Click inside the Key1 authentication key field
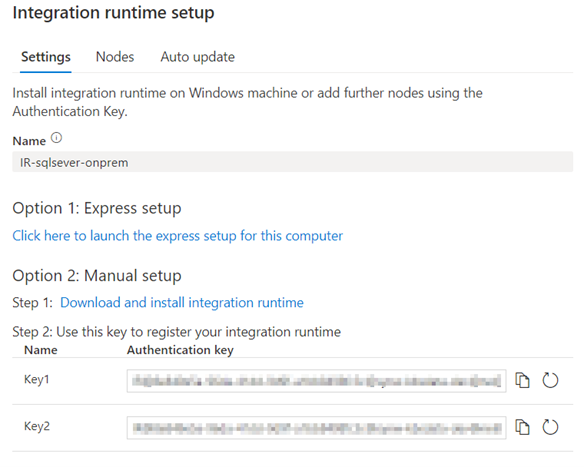The width and height of the screenshot is (584, 467). pyautogui.click(x=317, y=381)
